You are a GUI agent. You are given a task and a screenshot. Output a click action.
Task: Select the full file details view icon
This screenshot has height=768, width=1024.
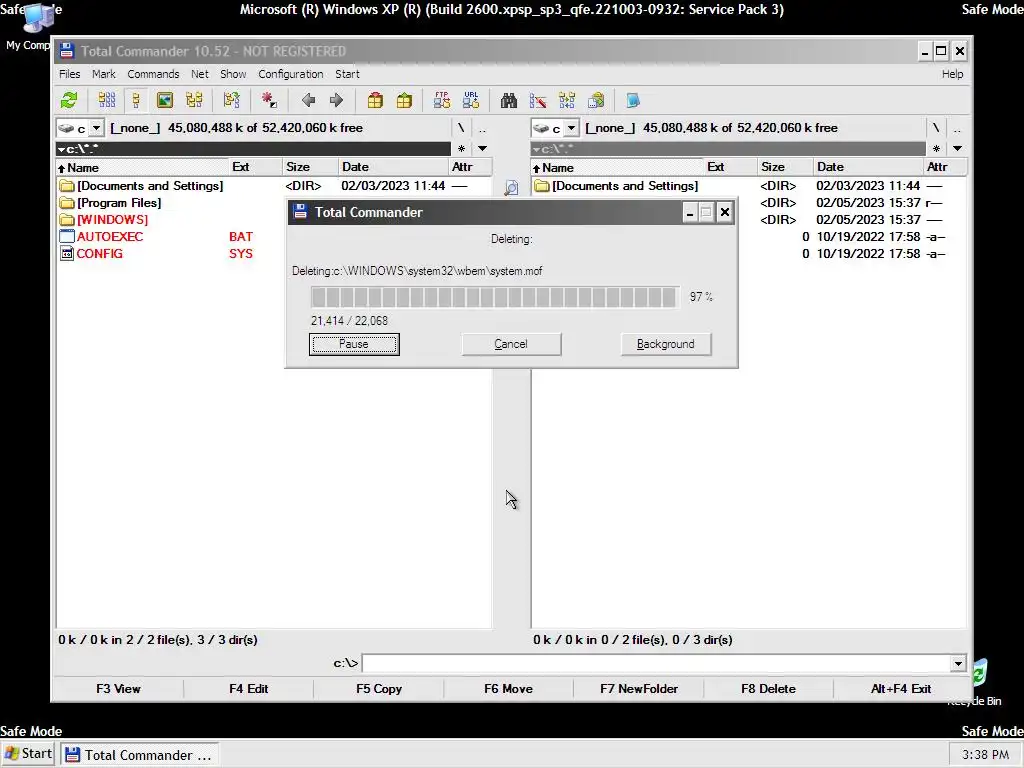click(136, 101)
